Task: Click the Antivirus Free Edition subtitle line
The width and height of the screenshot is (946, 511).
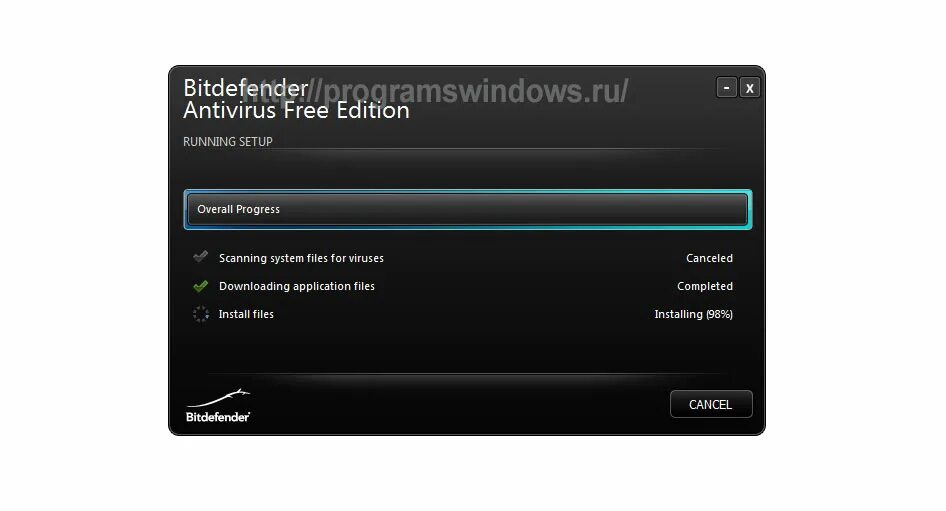Action: [296, 110]
